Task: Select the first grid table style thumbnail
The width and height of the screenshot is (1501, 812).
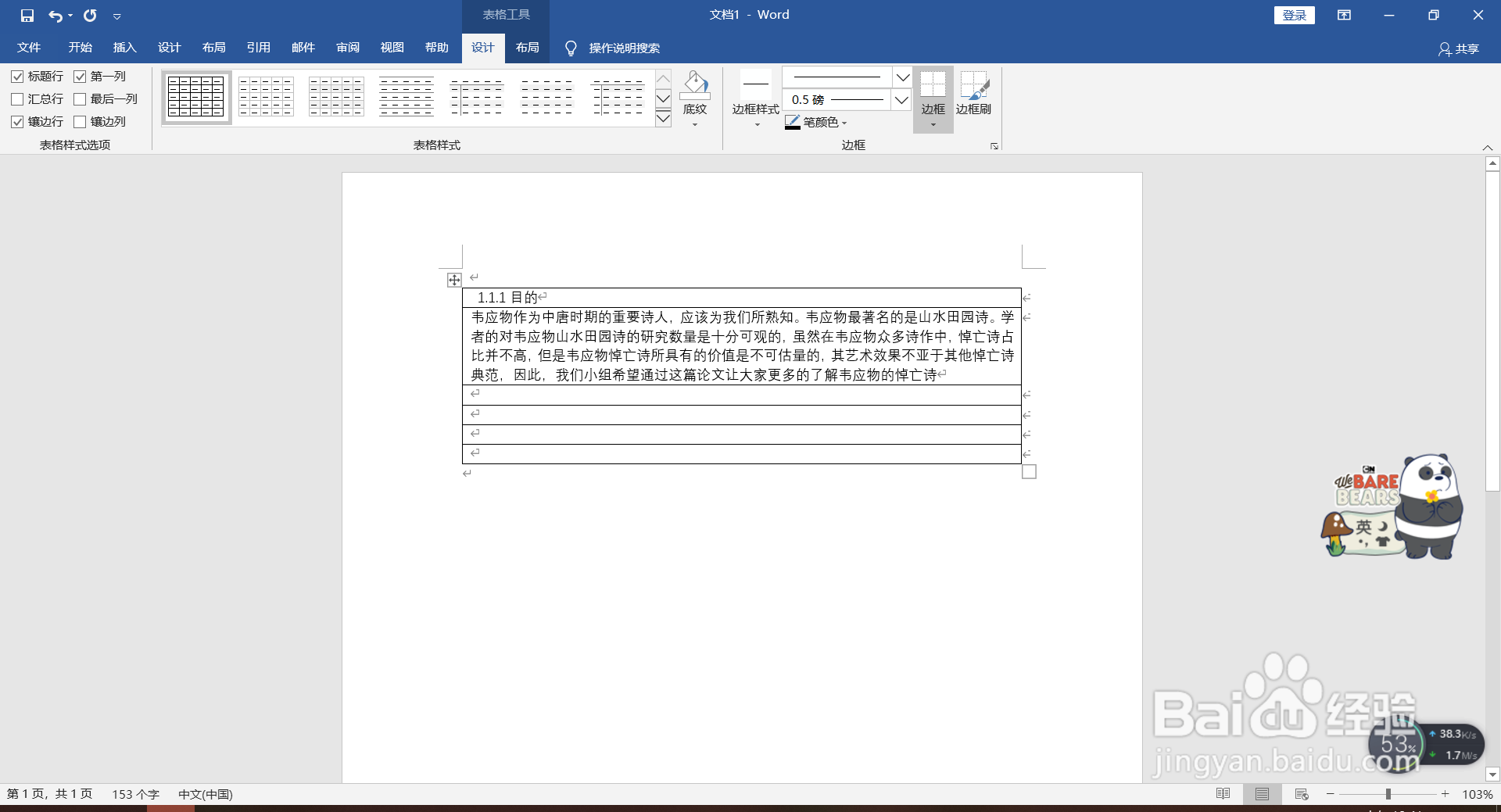Action: click(196, 97)
